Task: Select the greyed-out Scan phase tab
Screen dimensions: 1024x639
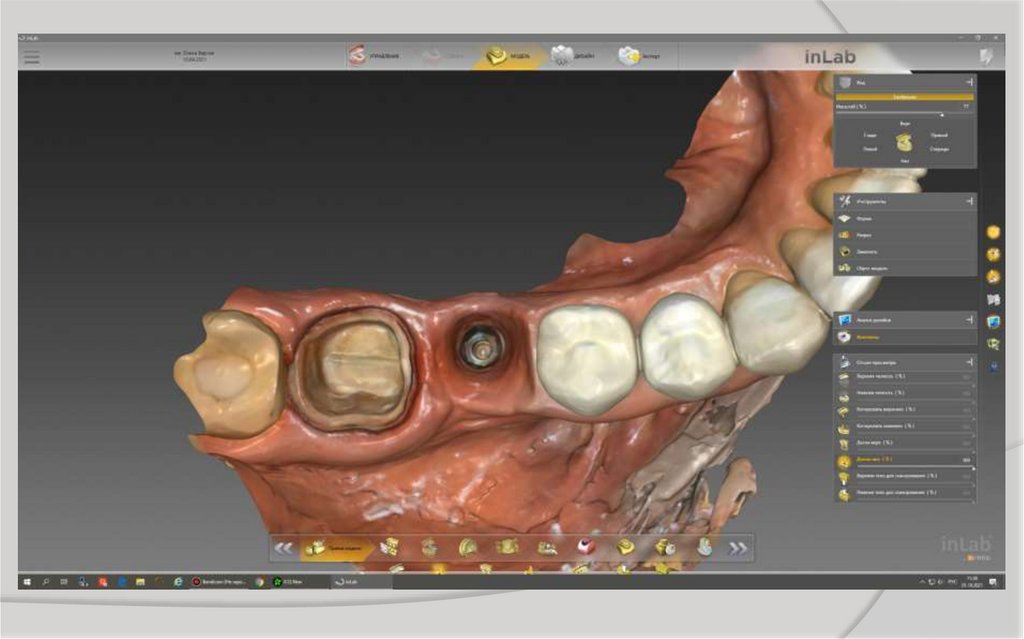Action: pos(443,56)
